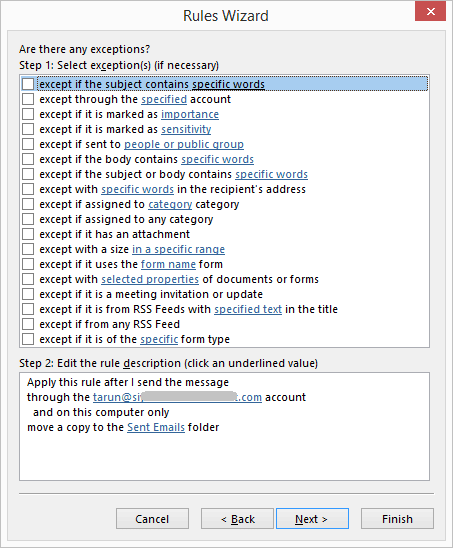
Task: Click the 'selected properties' link
Action: pyautogui.click(x=150, y=279)
